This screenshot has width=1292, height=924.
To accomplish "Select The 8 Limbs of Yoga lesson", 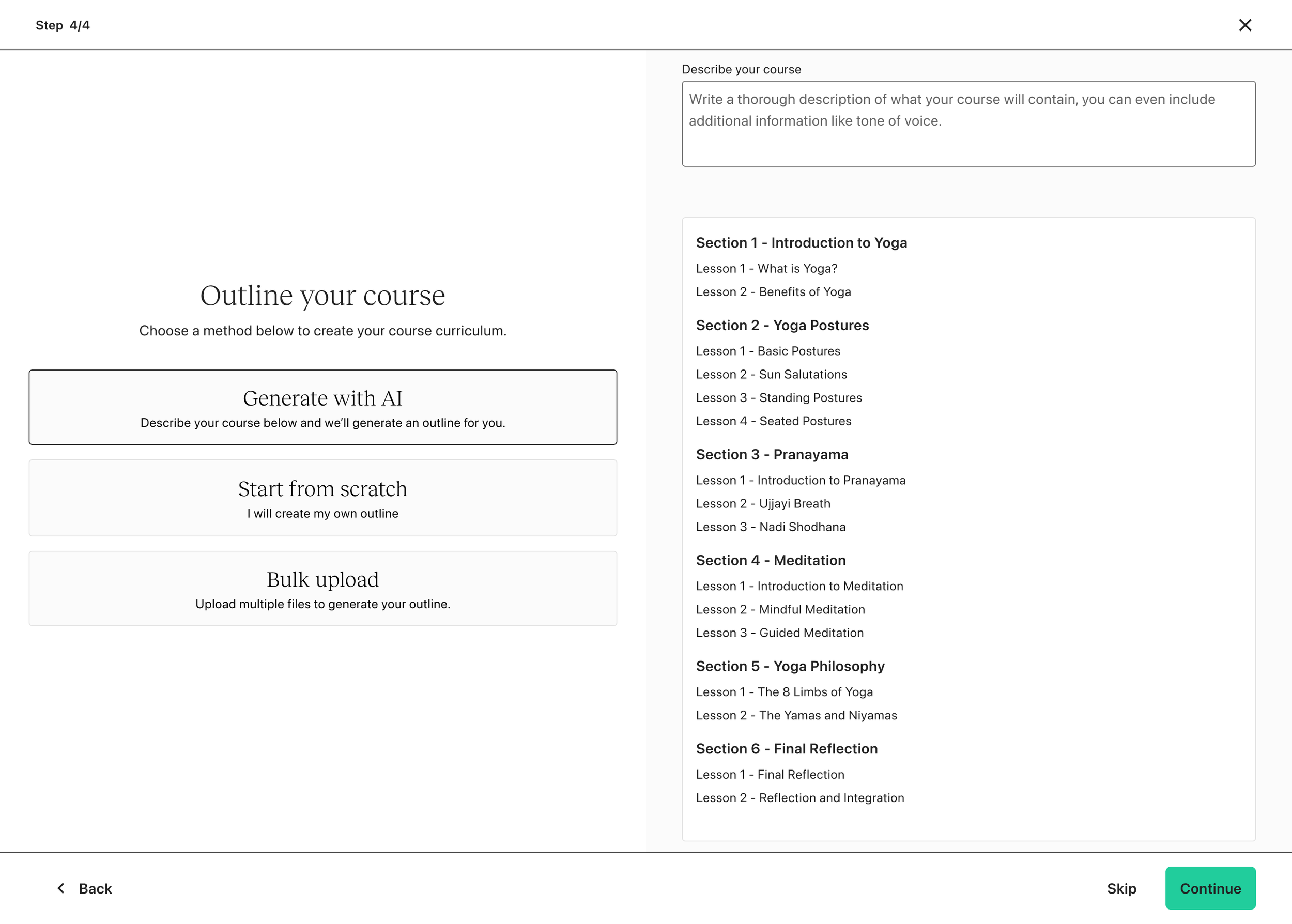I will 784,692.
